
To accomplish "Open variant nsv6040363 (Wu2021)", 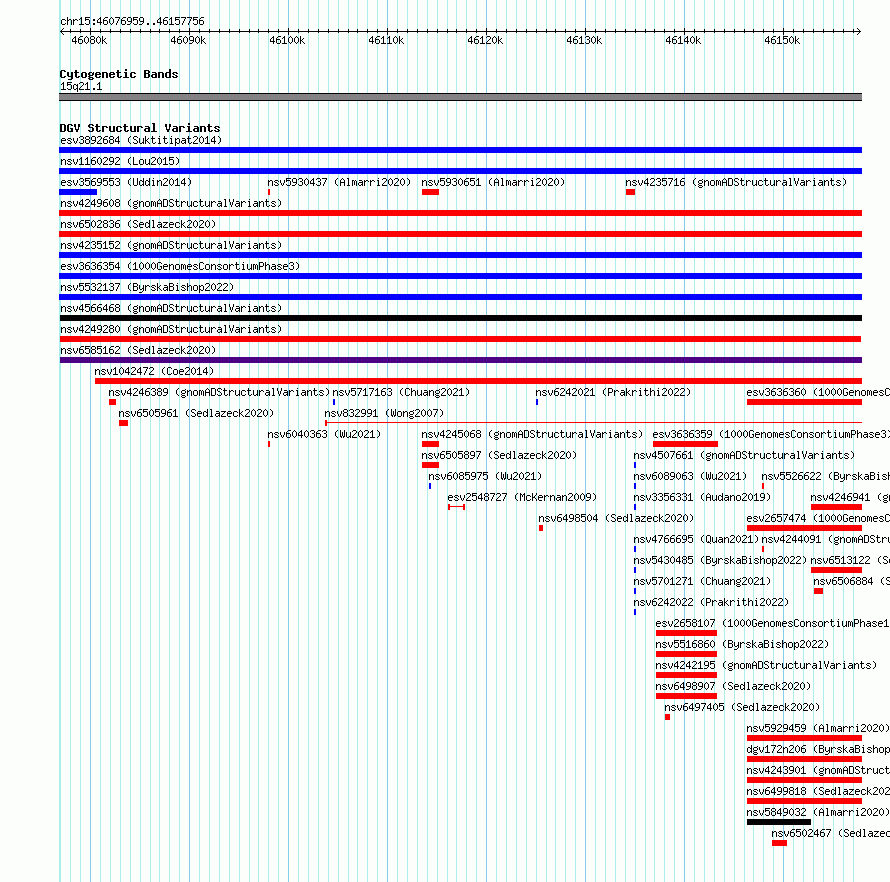I will [x=324, y=434].
